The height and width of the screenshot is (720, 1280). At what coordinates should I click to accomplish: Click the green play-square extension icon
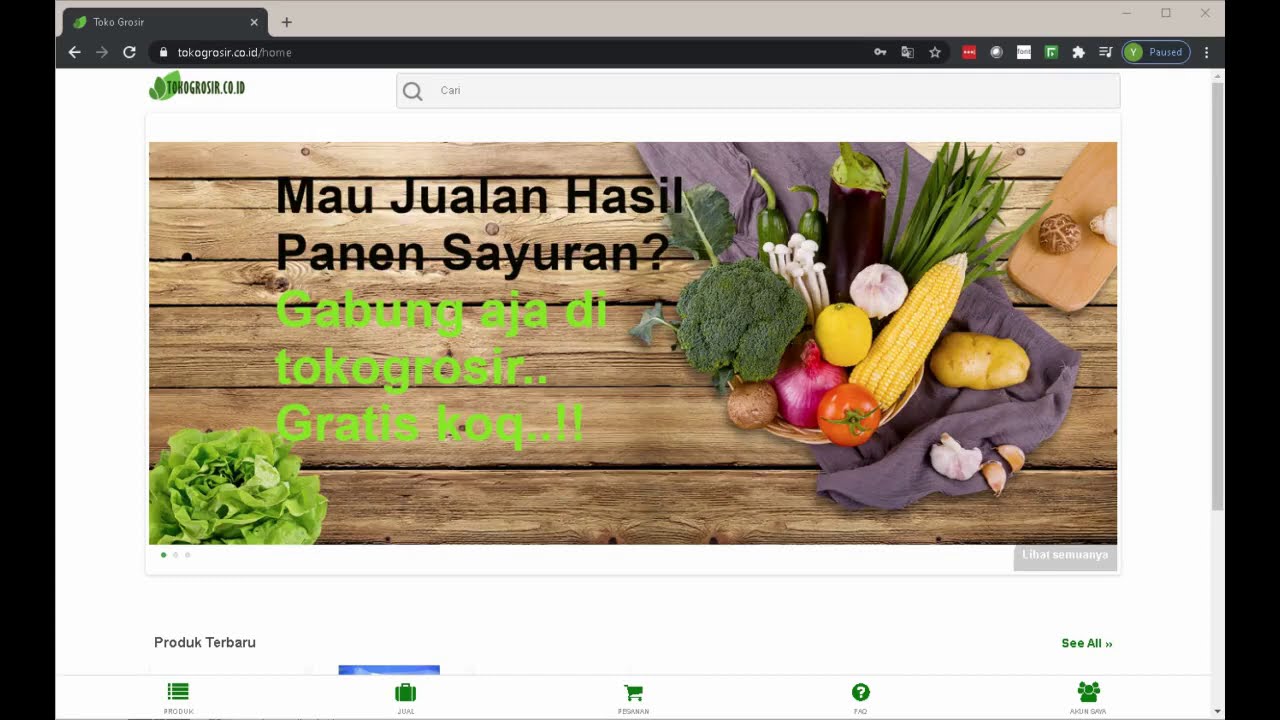click(x=1051, y=52)
